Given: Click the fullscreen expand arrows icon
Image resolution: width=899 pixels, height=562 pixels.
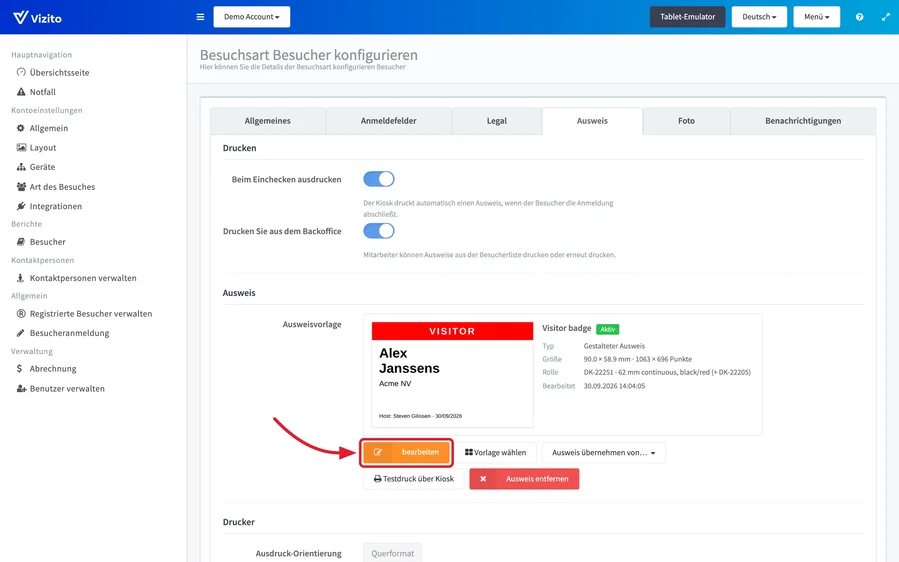Looking at the screenshot, I should [885, 17].
